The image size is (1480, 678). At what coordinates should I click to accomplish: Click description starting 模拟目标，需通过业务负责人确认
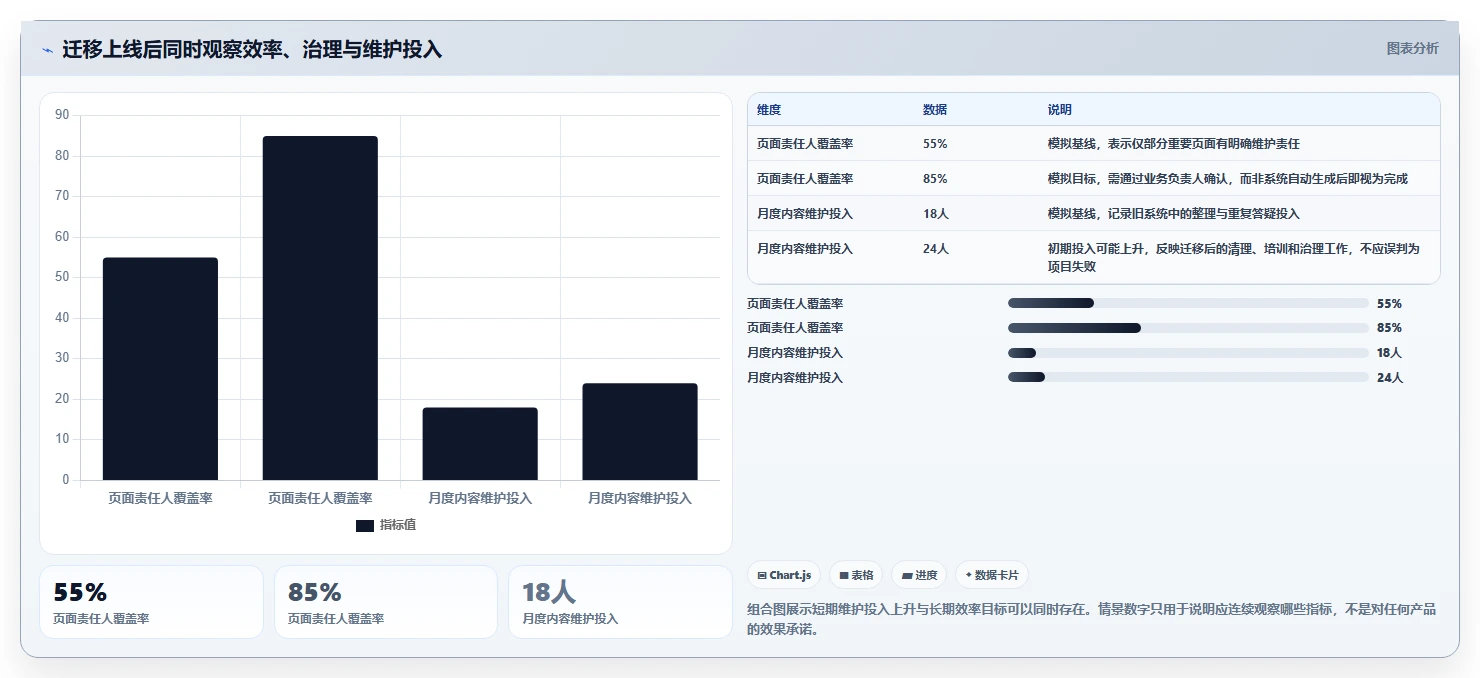coord(1227,179)
